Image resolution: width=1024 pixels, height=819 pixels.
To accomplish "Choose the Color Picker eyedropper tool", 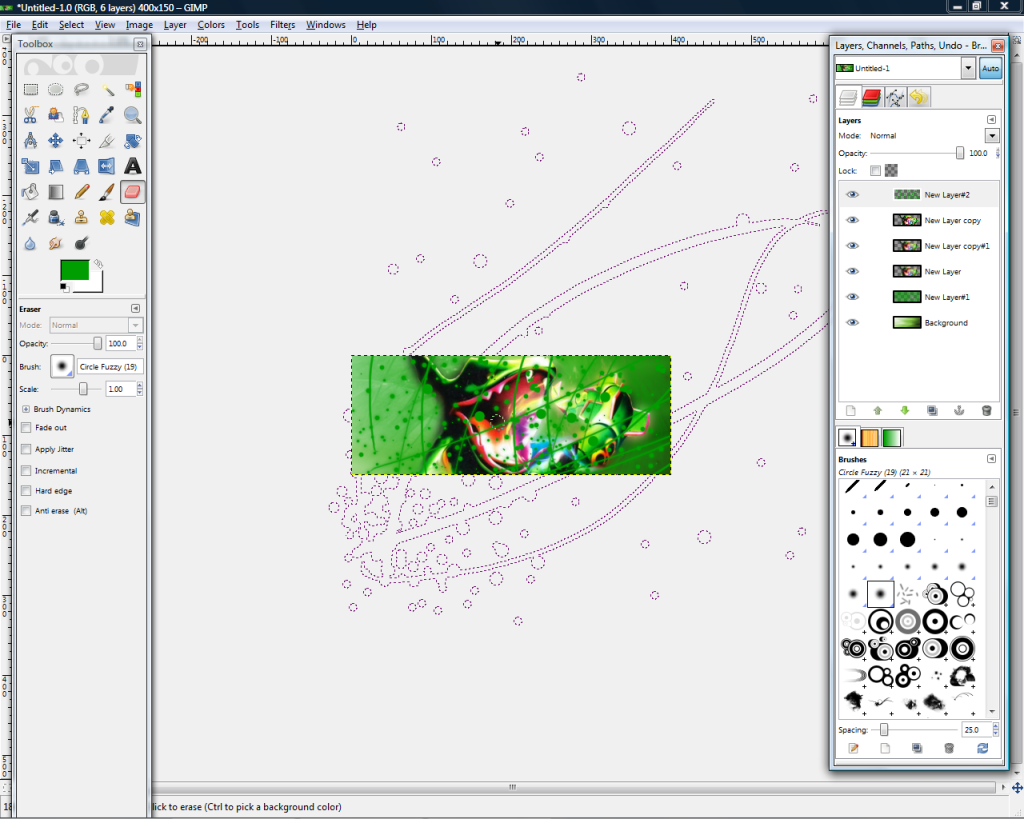I will click(x=107, y=115).
